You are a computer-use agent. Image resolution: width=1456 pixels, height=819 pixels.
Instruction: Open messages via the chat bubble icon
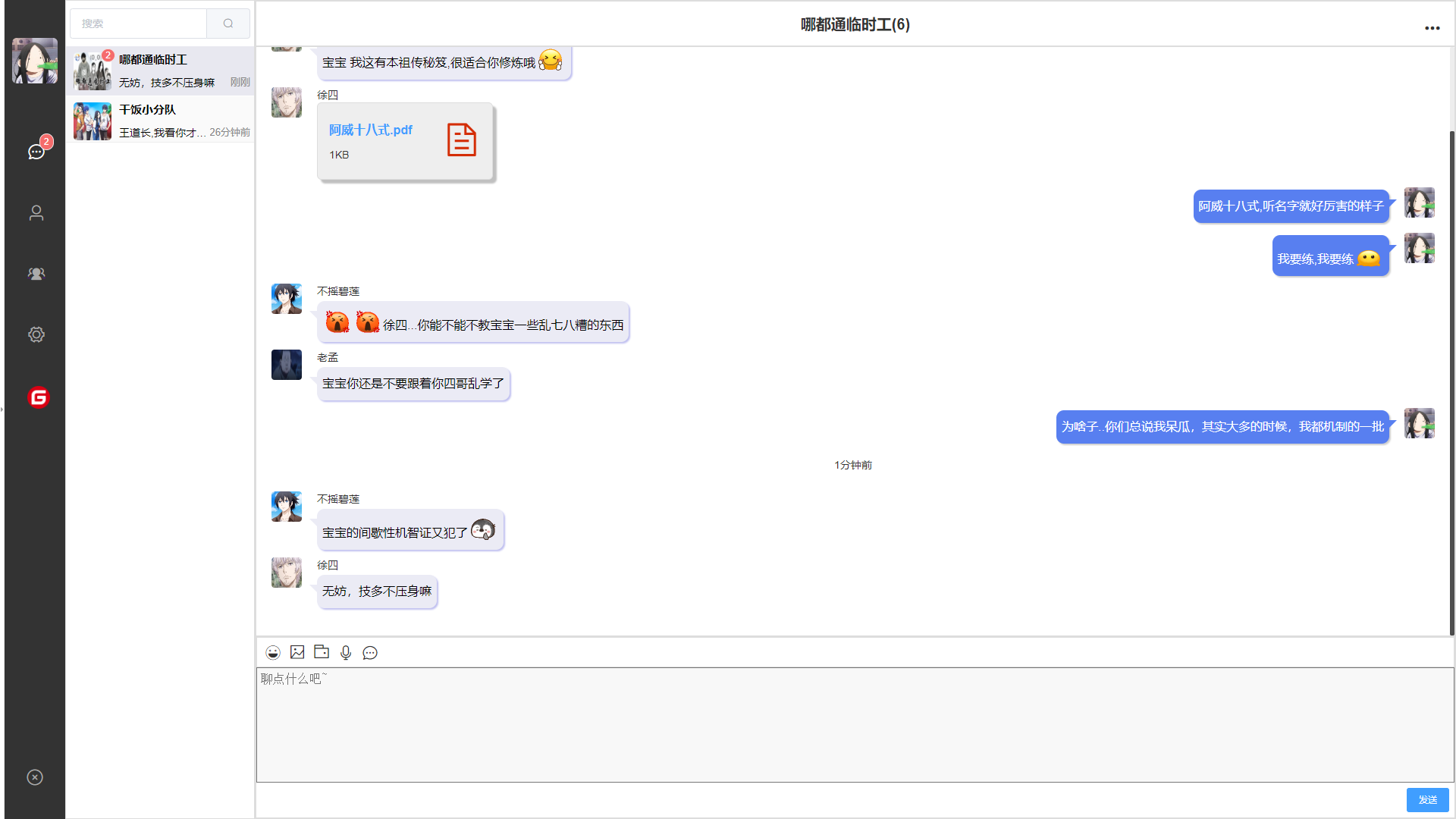(x=35, y=152)
